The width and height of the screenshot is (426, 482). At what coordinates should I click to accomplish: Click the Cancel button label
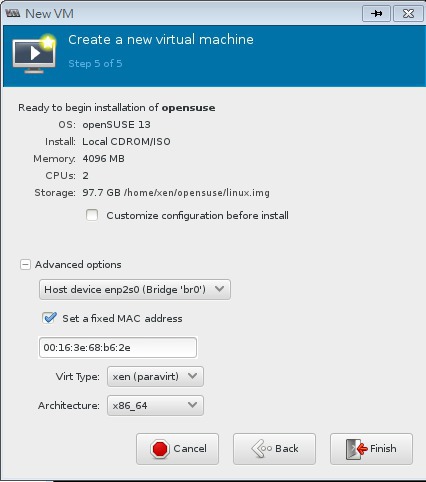coord(190,449)
